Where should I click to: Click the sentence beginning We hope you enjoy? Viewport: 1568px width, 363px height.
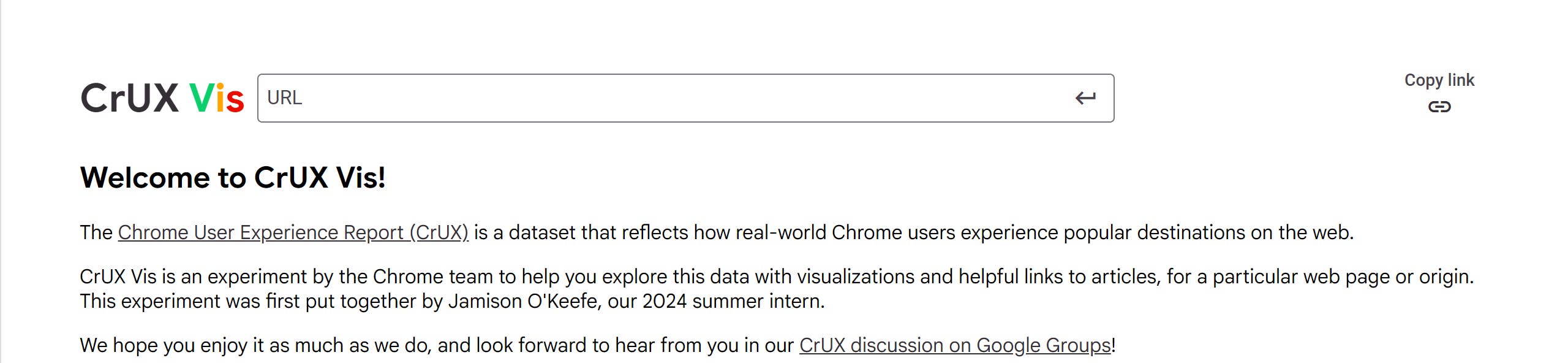point(598,345)
